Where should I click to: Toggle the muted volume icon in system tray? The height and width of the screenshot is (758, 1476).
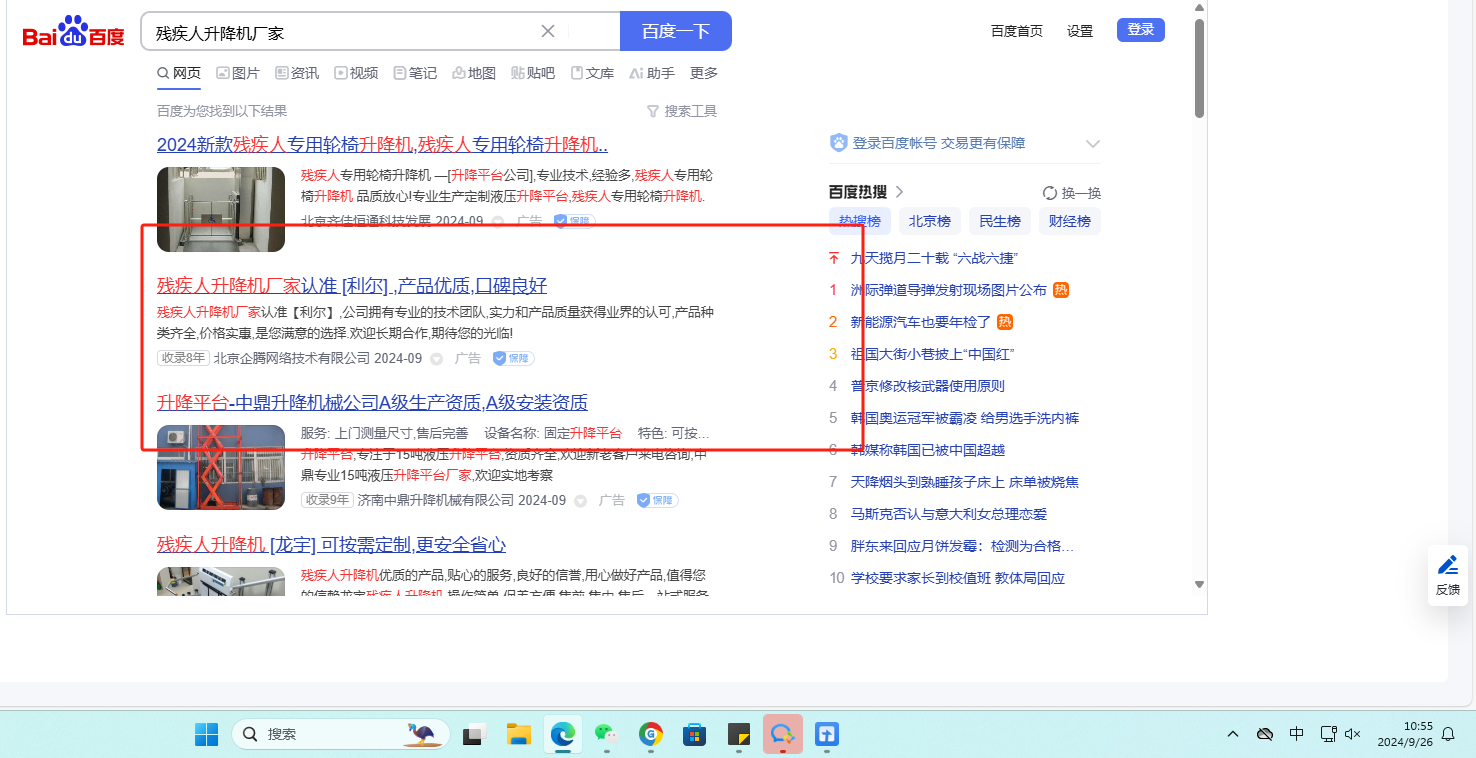[x=1353, y=734]
